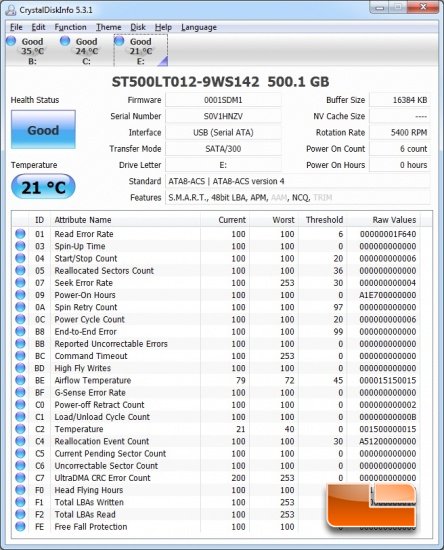Image resolution: width=444 pixels, height=550 pixels.
Task: Click the status icon for Uncorrectable Sector Count
Action: point(20,465)
